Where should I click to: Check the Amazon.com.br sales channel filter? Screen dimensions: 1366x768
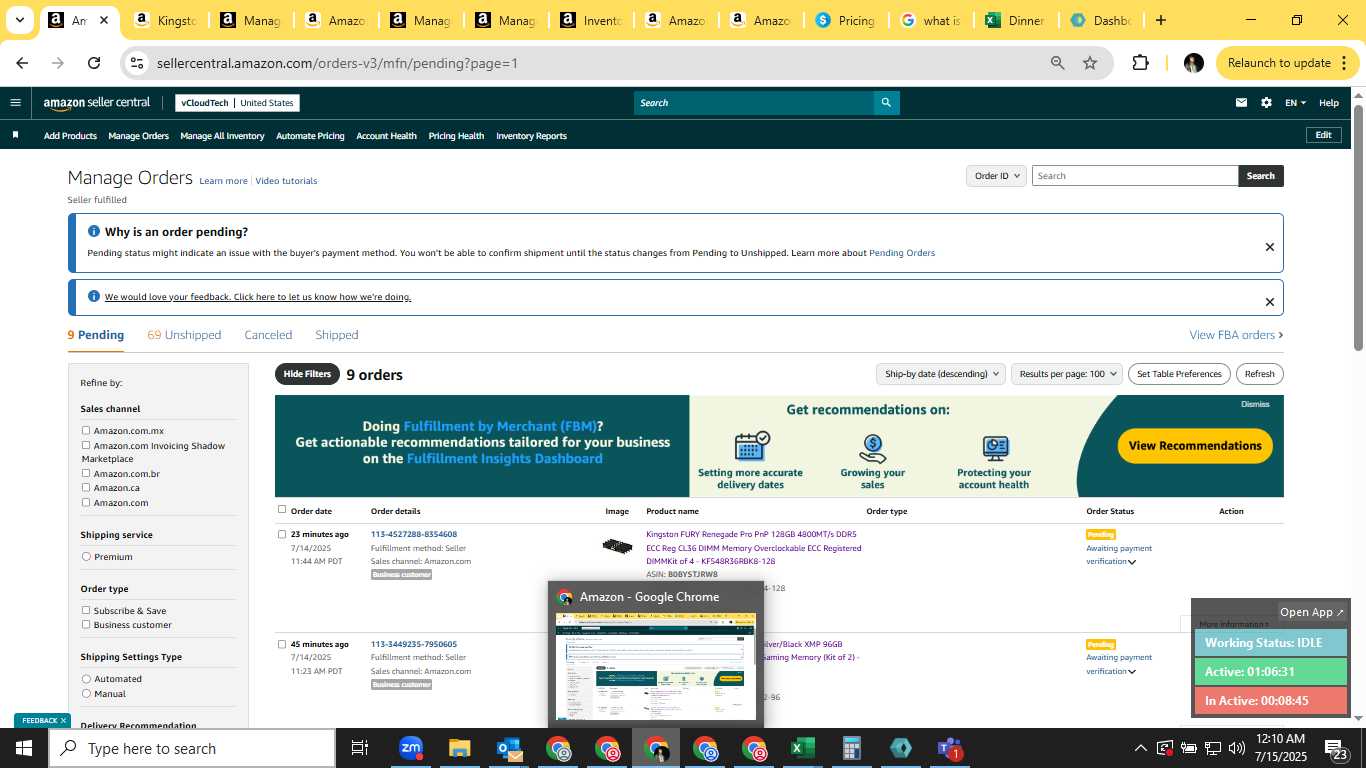coord(86,474)
